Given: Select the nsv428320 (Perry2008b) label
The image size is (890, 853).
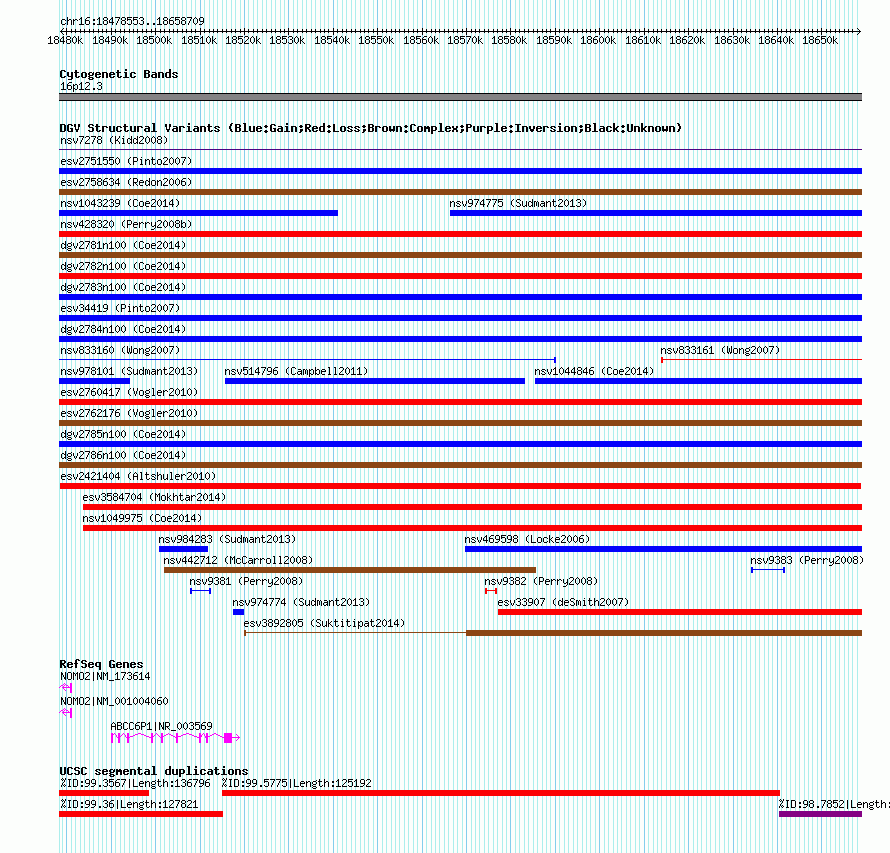Looking at the screenshot, I should pyautogui.click(x=126, y=224).
